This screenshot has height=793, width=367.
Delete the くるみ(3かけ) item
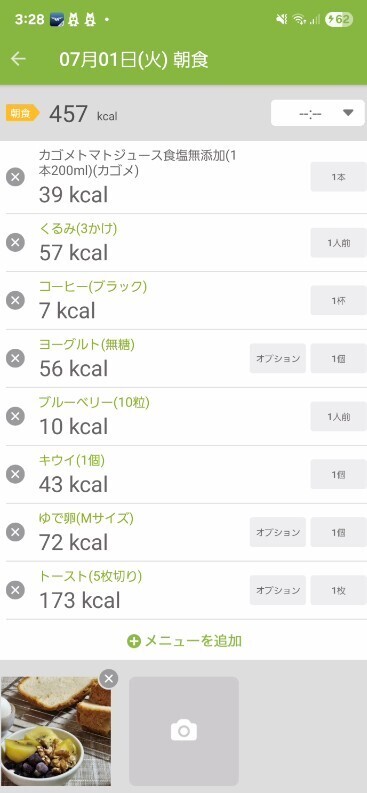(15, 243)
